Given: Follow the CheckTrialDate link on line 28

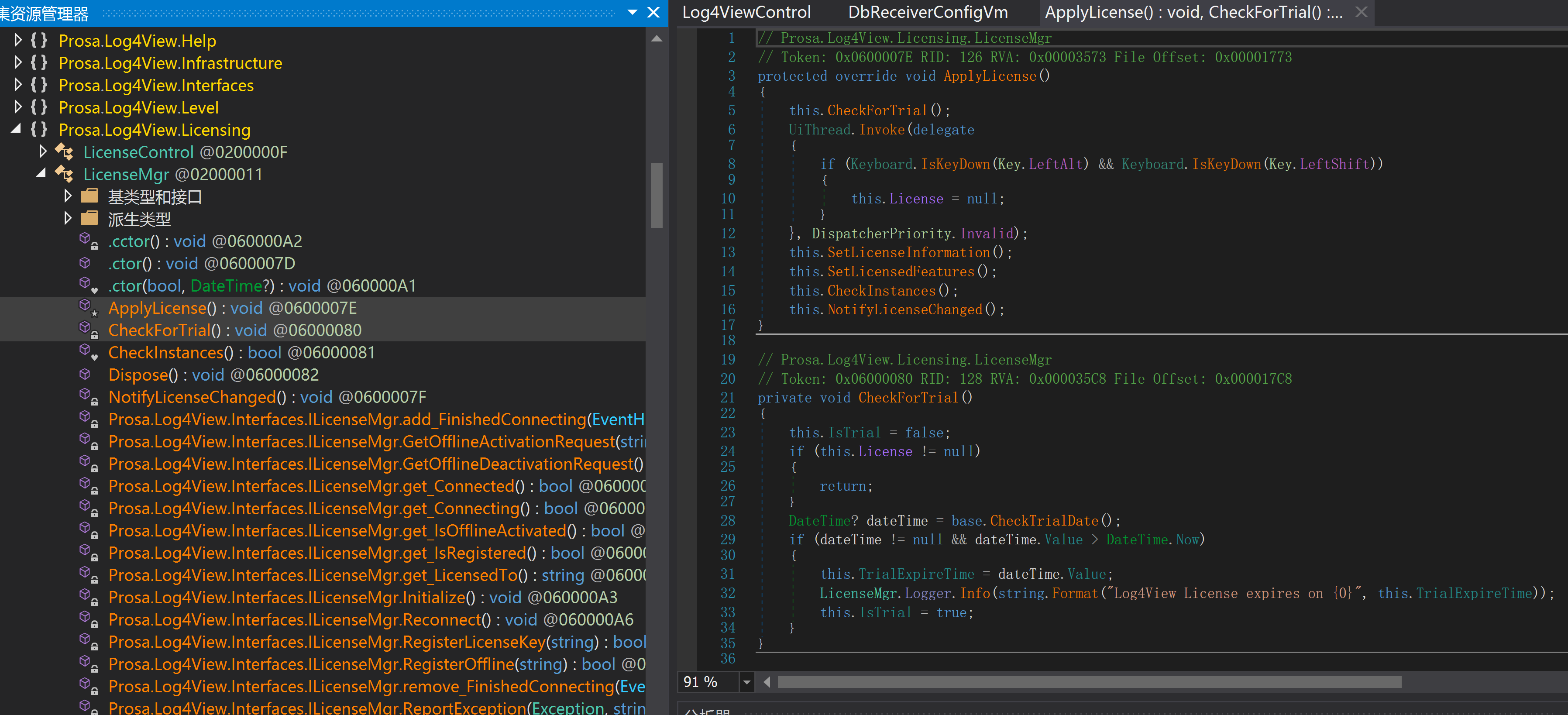Looking at the screenshot, I should [1044, 520].
